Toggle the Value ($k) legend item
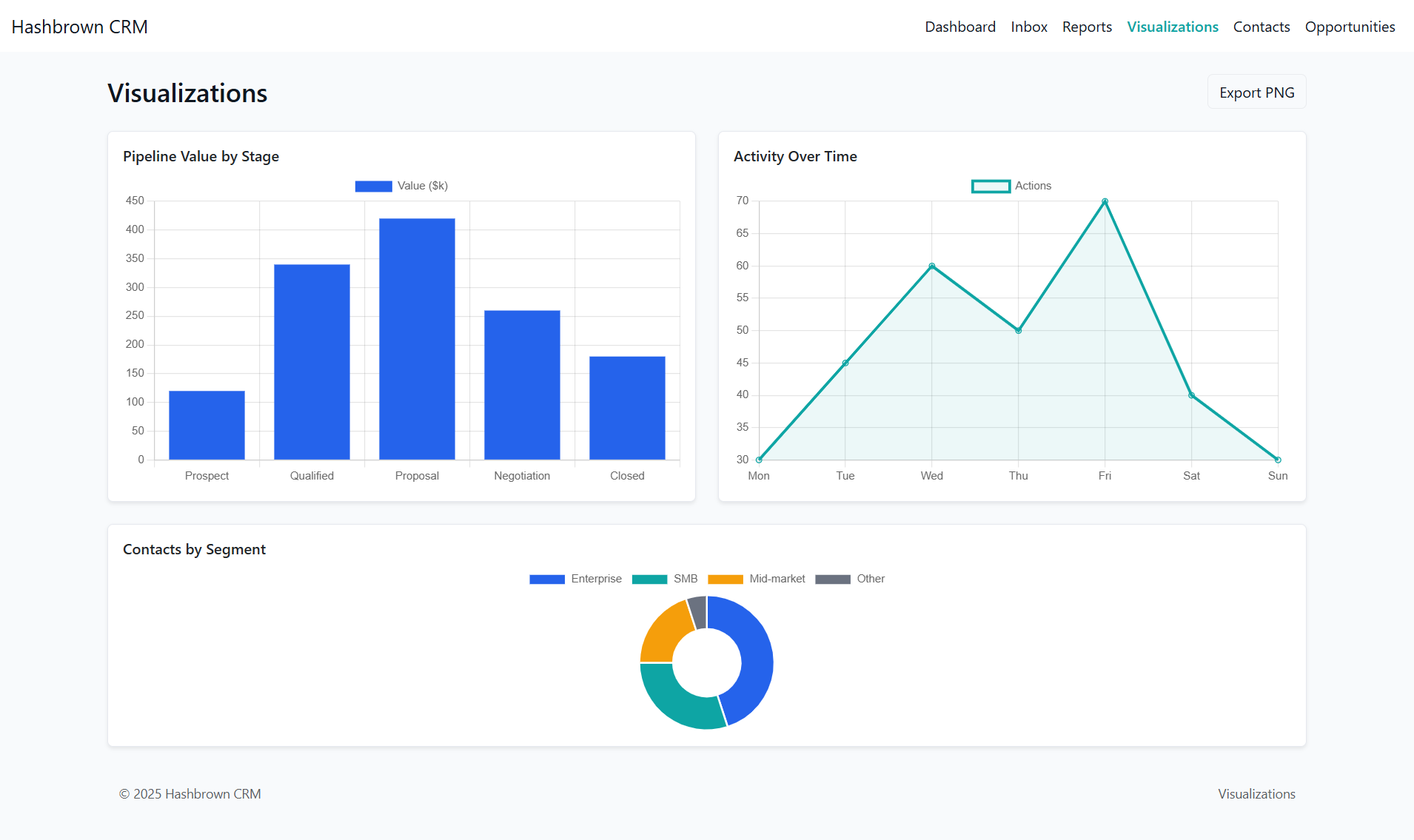 pos(401,186)
